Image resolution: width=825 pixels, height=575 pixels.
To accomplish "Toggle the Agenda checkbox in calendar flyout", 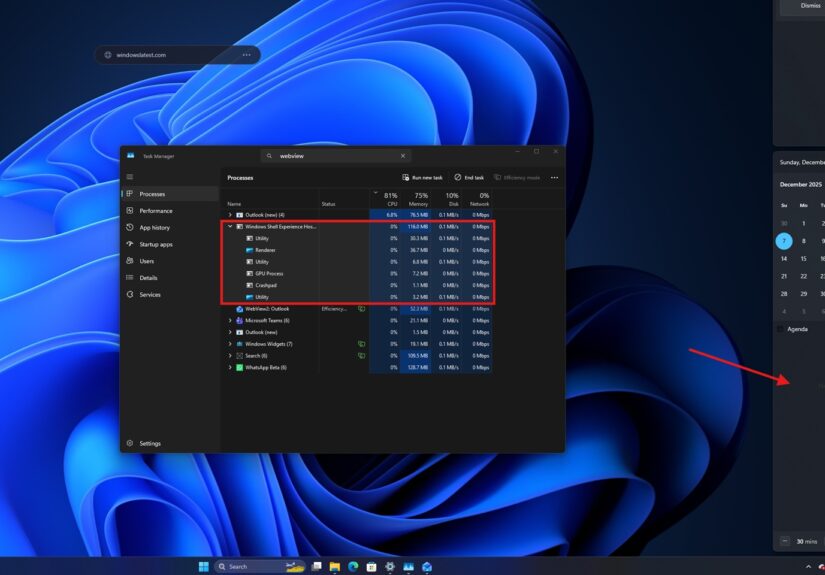I will [780, 329].
